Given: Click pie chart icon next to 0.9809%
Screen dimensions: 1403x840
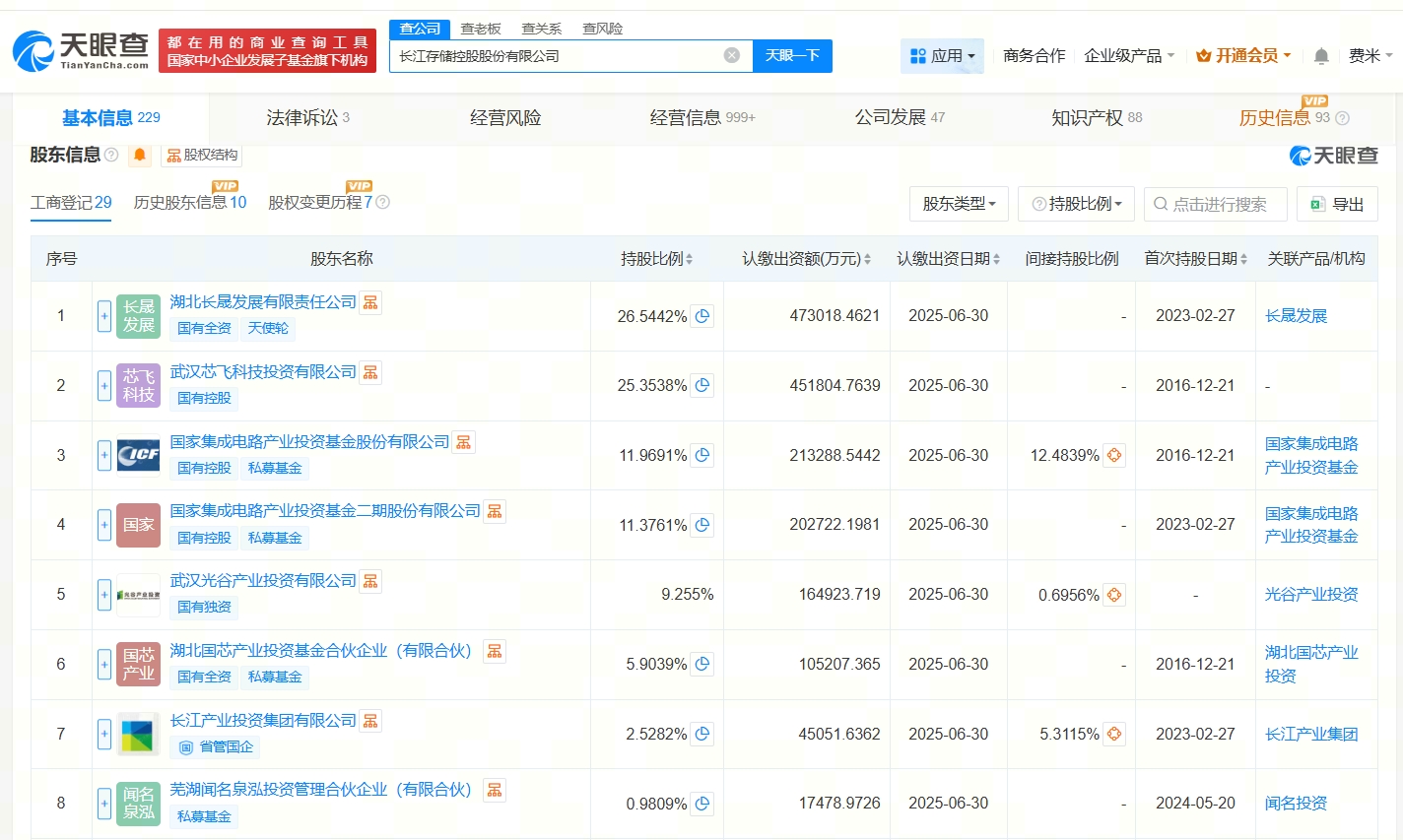Looking at the screenshot, I should [x=702, y=804].
